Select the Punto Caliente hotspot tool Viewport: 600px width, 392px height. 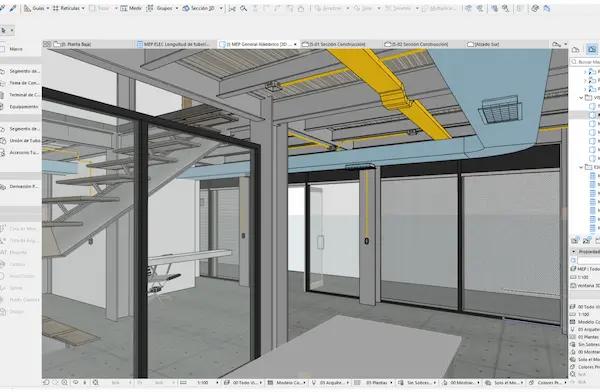pyautogui.click(x=20, y=300)
